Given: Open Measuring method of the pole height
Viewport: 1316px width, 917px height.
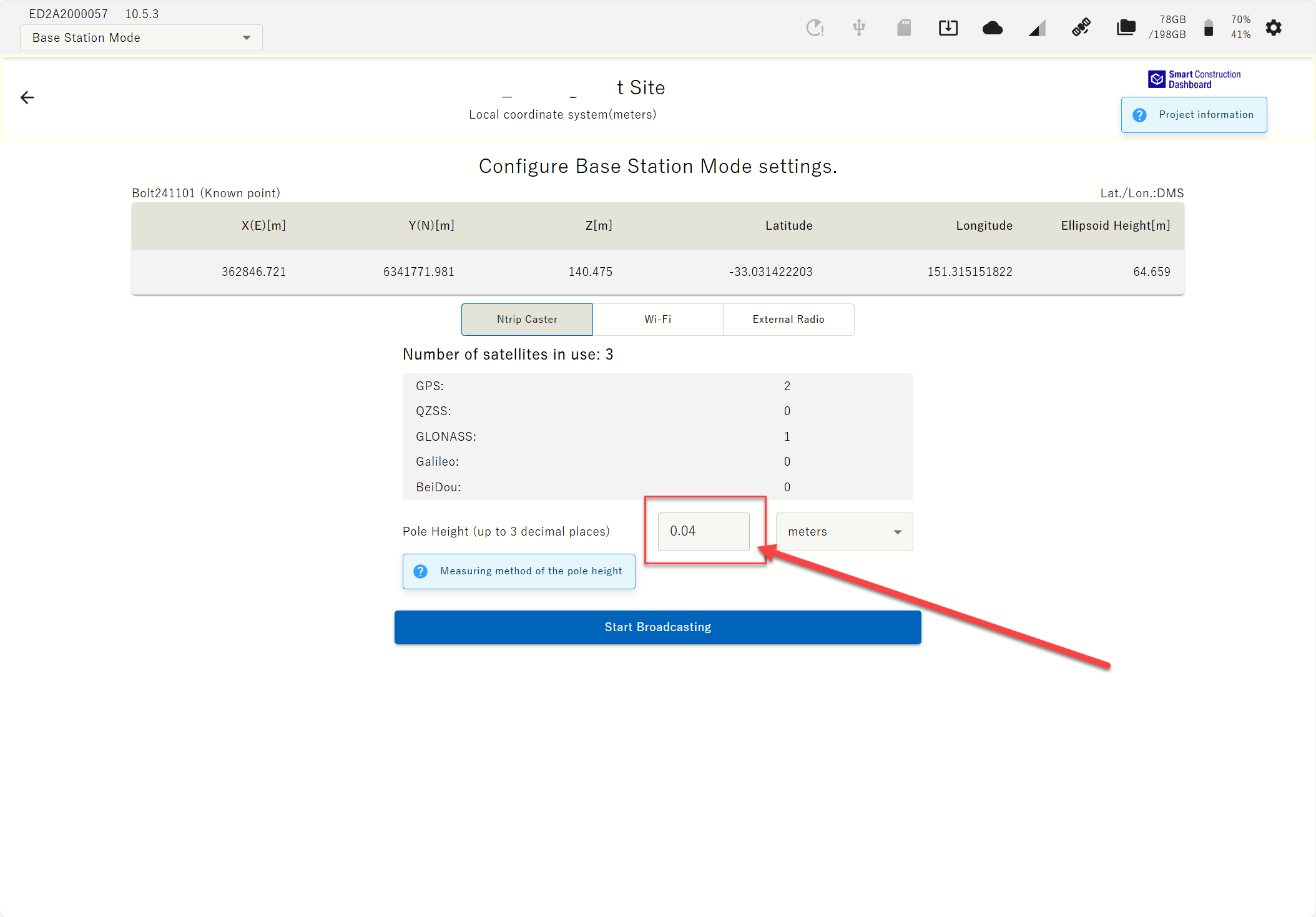Looking at the screenshot, I should 519,571.
